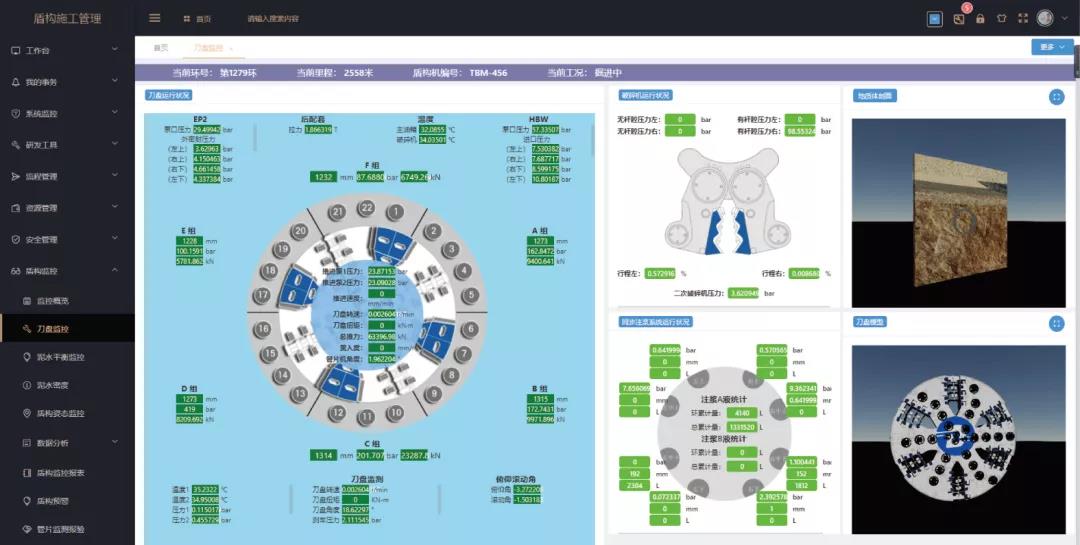This screenshot has height=545, width=1080.
Task: Open the theme shirt icon
Action: click(1001, 19)
